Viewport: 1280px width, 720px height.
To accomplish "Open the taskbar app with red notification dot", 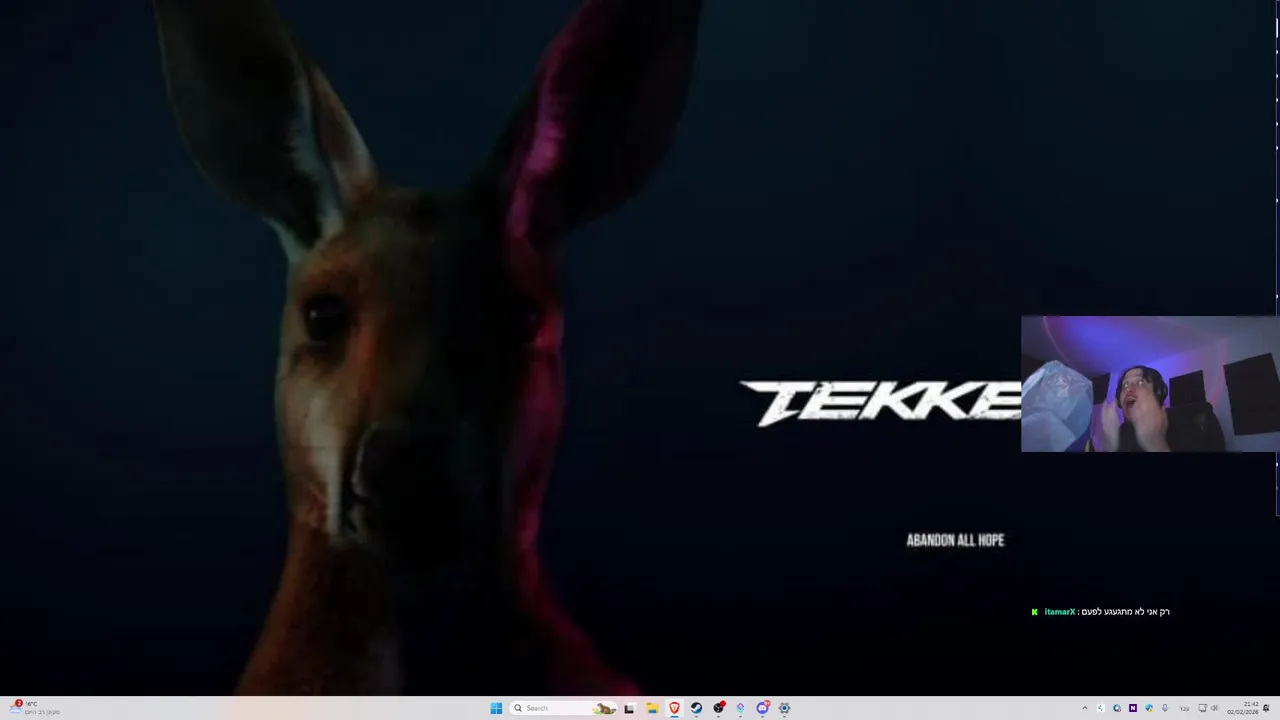I will coord(719,708).
